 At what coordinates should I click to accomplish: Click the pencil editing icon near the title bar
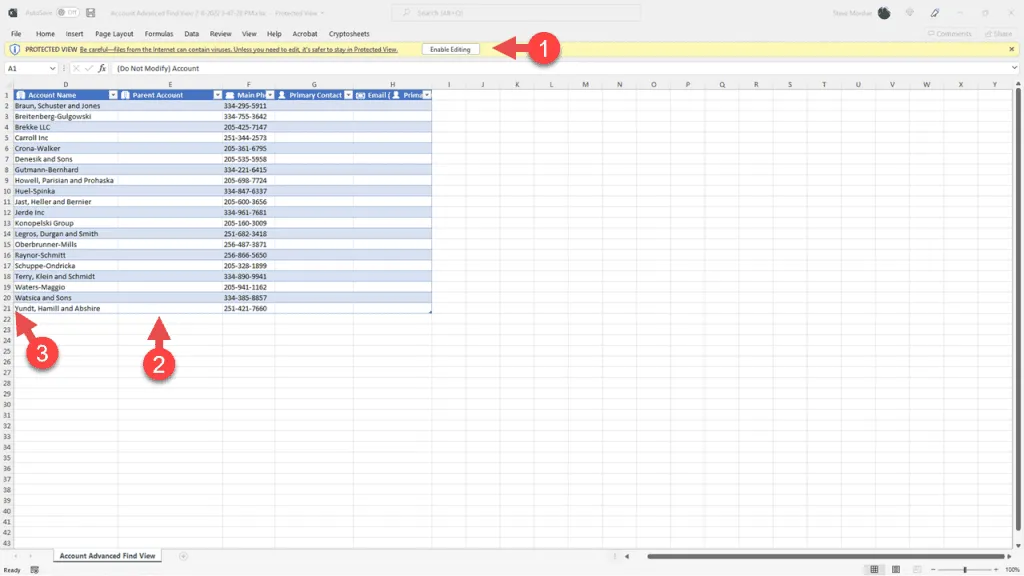[935, 12]
